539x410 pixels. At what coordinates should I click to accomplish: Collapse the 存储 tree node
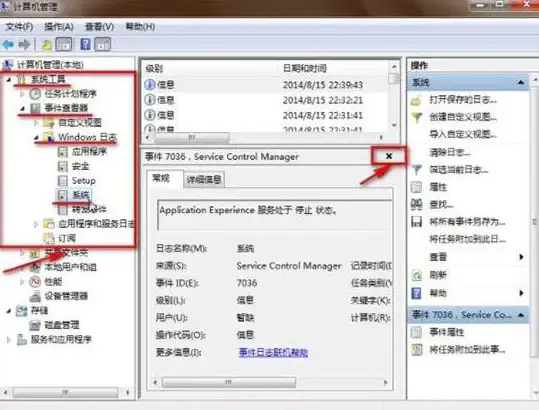point(9,311)
